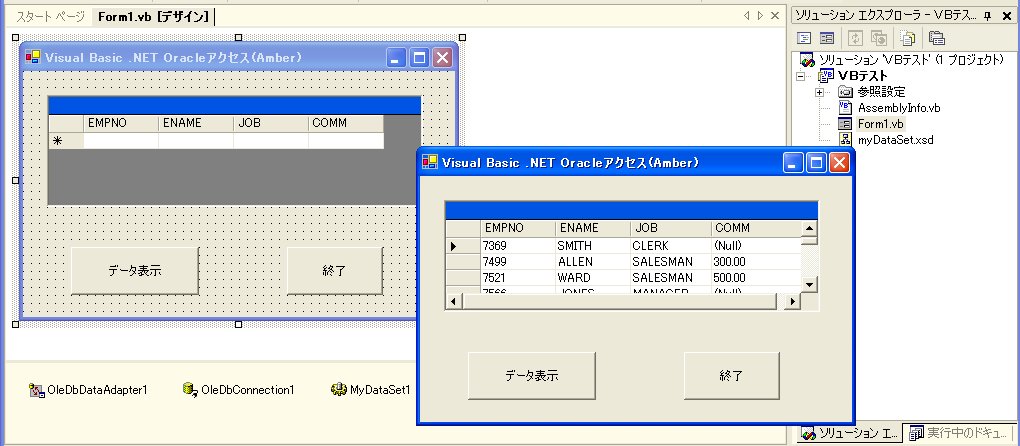Screen dimensions: 1020x446
Task: Select Form1.vb in Solution Explorer
Action: 880,124
